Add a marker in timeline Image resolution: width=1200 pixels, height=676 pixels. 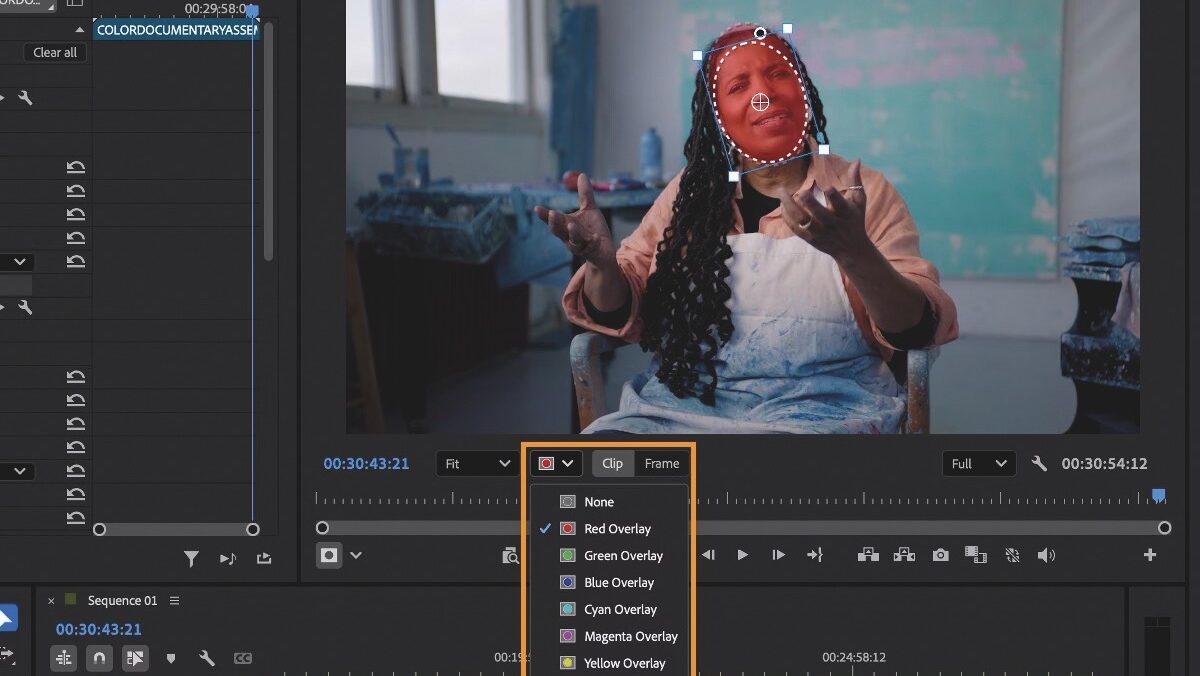click(170, 658)
